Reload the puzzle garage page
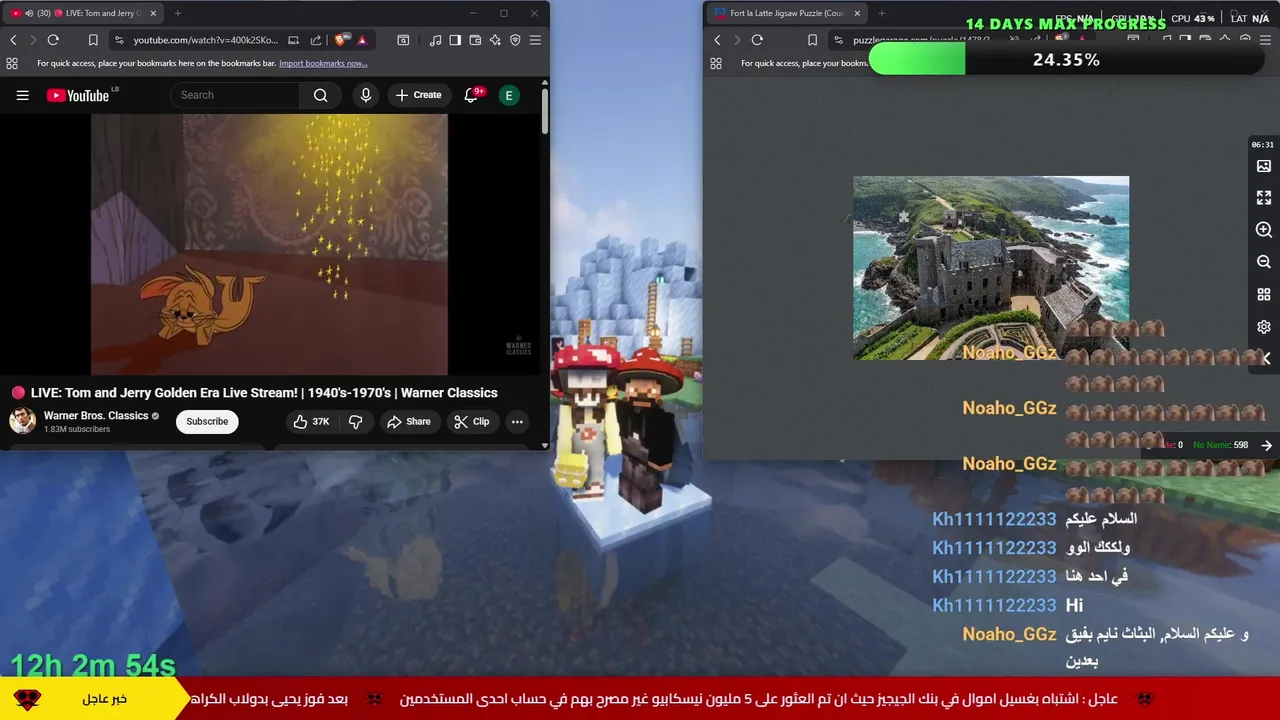This screenshot has width=1280, height=720. click(x=757, y=40)
